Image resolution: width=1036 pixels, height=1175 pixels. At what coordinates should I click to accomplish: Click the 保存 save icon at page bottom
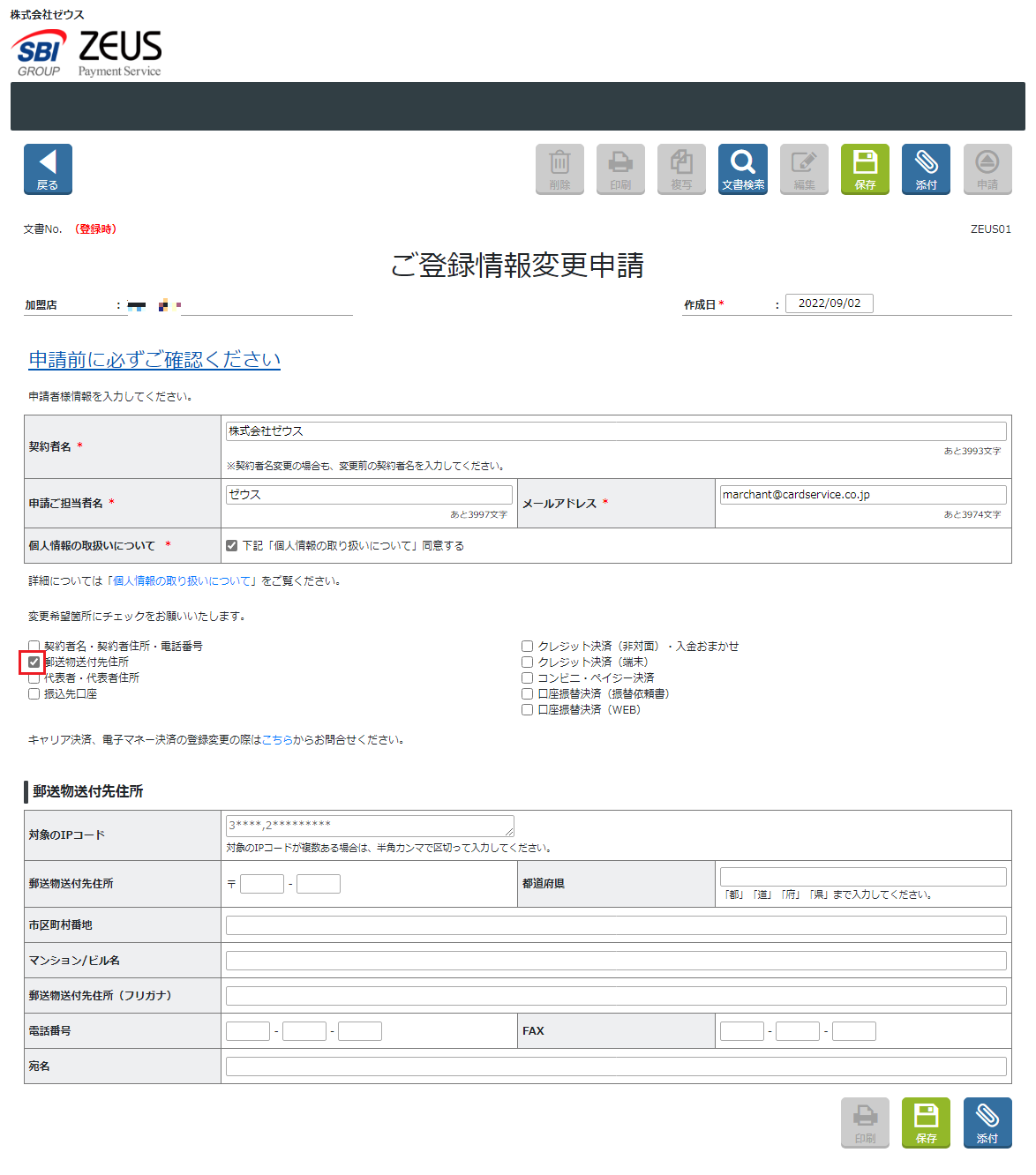click(x=925, y=1123)
